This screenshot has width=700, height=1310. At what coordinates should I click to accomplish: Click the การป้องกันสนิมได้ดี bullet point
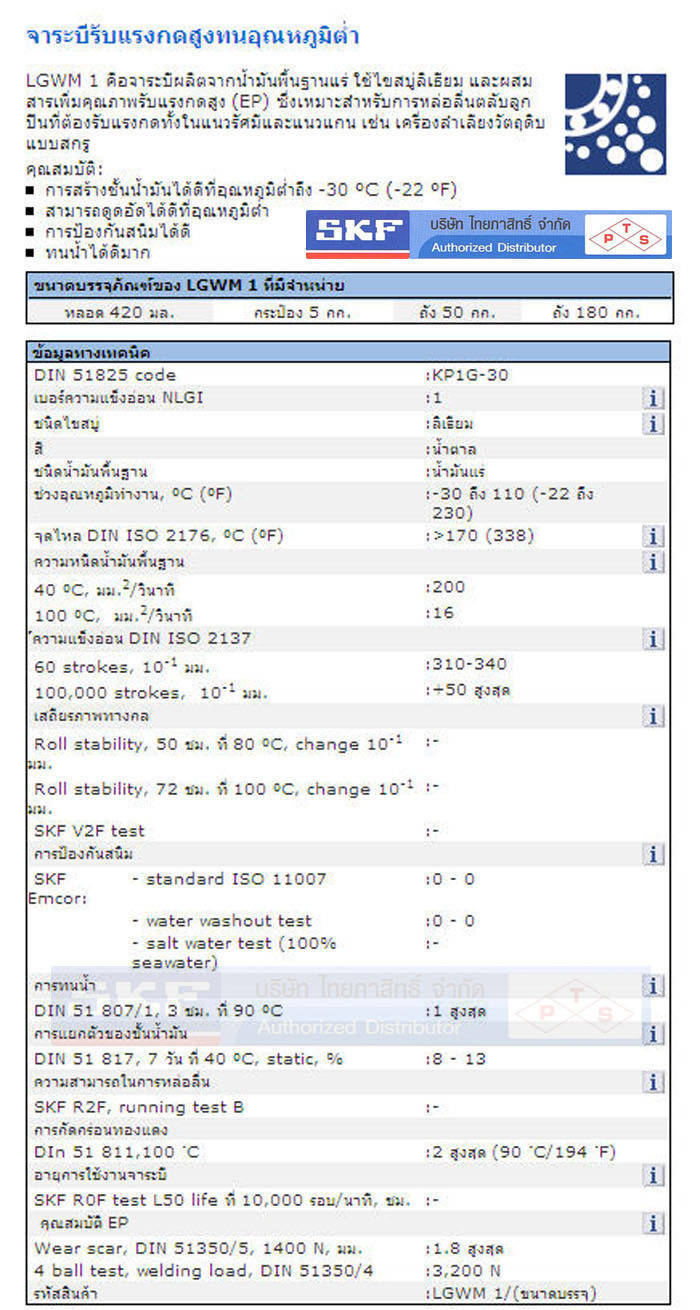[x=117, y=232]
